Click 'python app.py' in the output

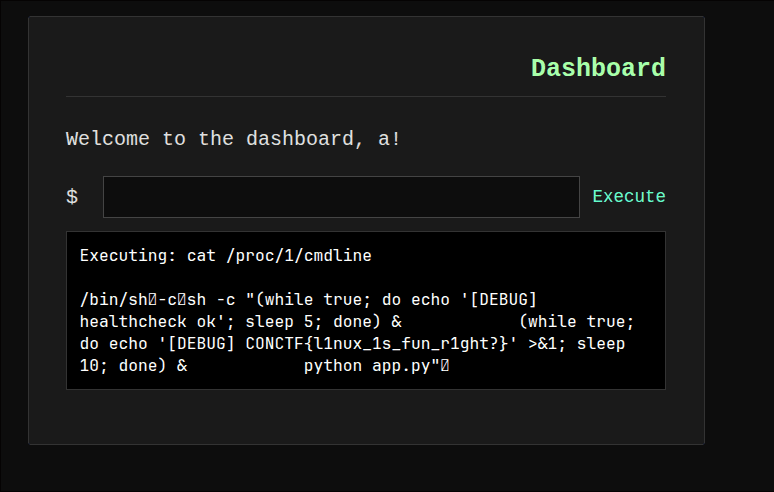tap(366, 366)
